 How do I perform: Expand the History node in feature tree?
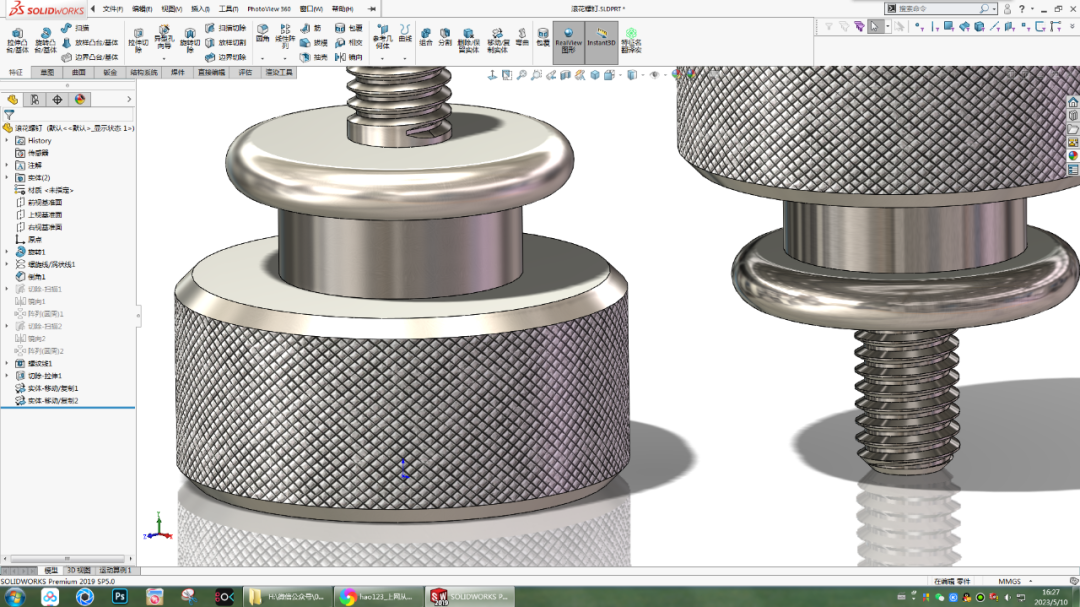click(x=7, y=141)
